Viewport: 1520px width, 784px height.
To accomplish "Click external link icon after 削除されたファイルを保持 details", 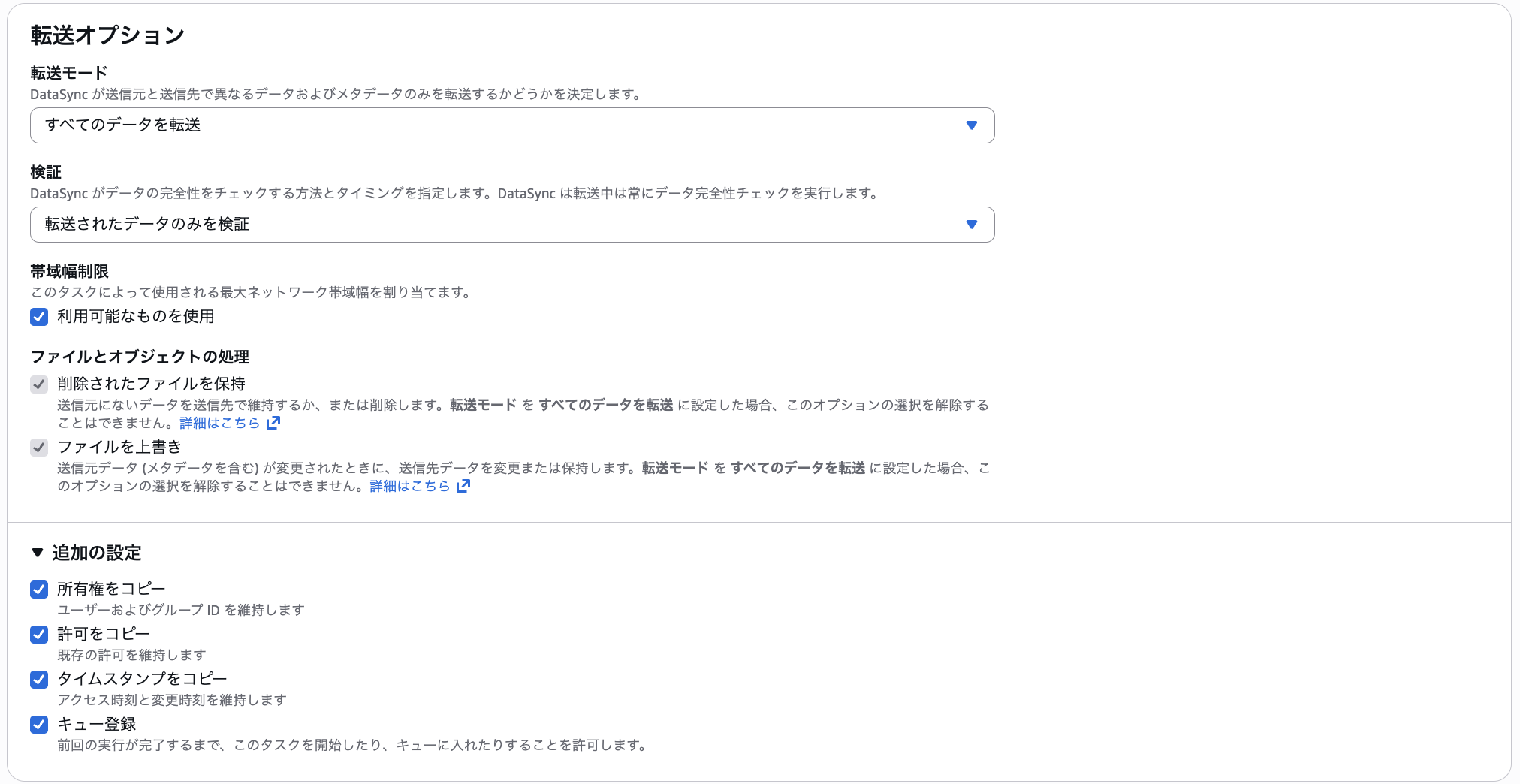I will (x=273, y=422).
